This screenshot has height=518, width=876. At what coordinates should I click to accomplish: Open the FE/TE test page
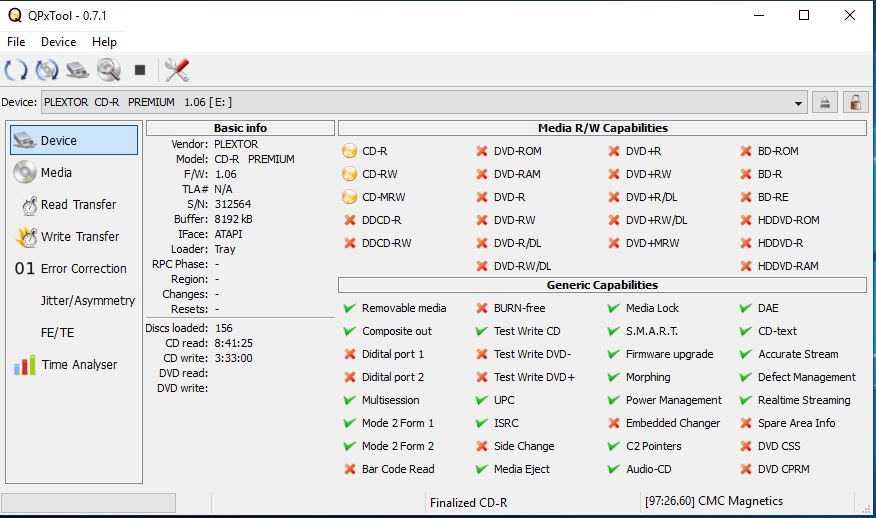pos(74,332)
